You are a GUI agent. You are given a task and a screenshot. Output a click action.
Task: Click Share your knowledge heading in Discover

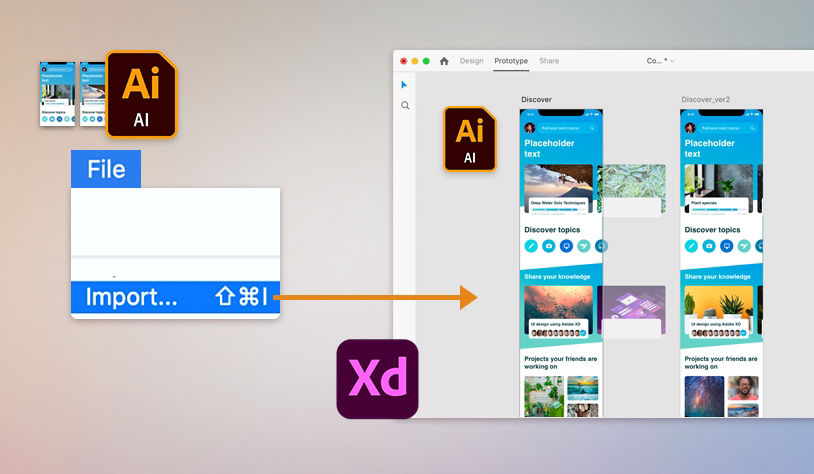[x=557, y=277]
